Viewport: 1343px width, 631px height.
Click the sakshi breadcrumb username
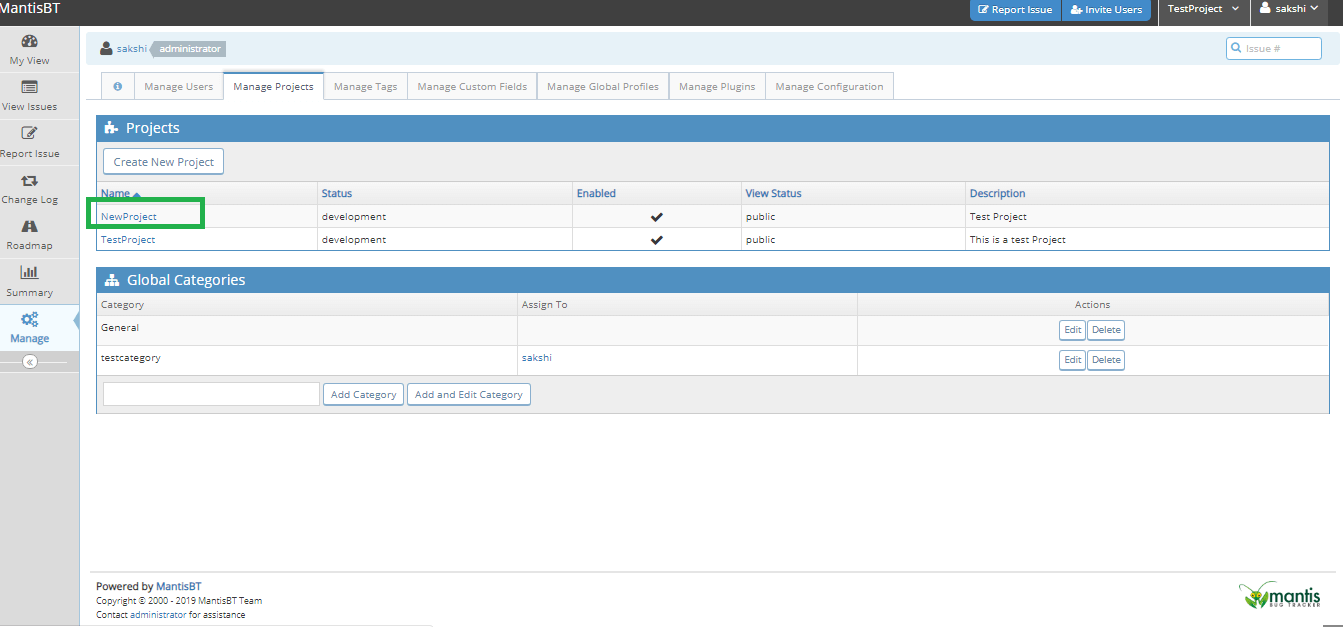(132, 48)
